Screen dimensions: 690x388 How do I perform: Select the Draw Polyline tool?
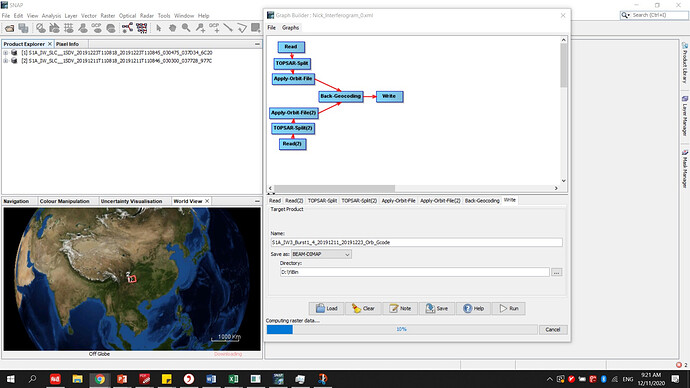click(242, 28)
